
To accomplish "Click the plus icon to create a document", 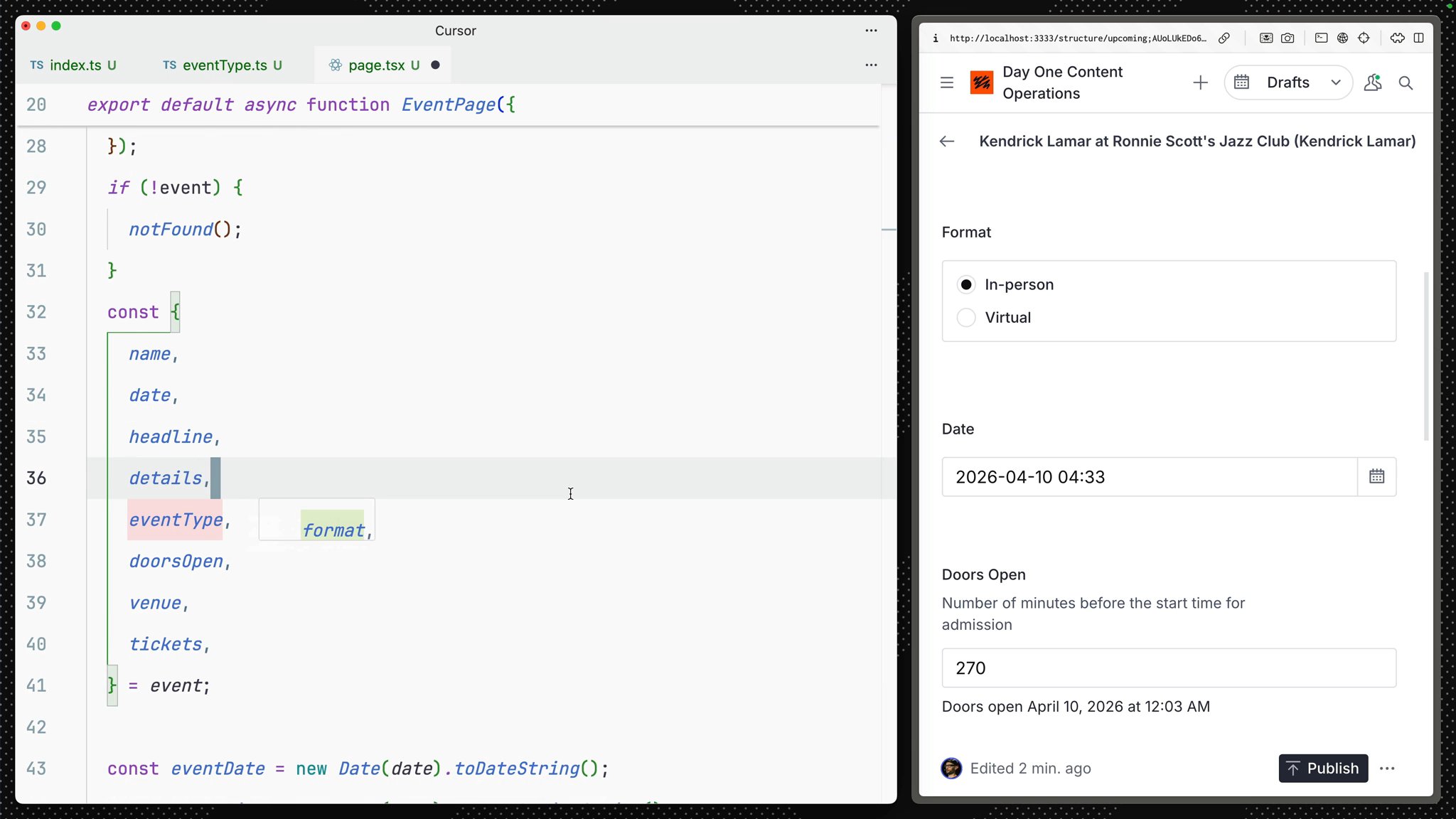I will tap(1200, 82).
